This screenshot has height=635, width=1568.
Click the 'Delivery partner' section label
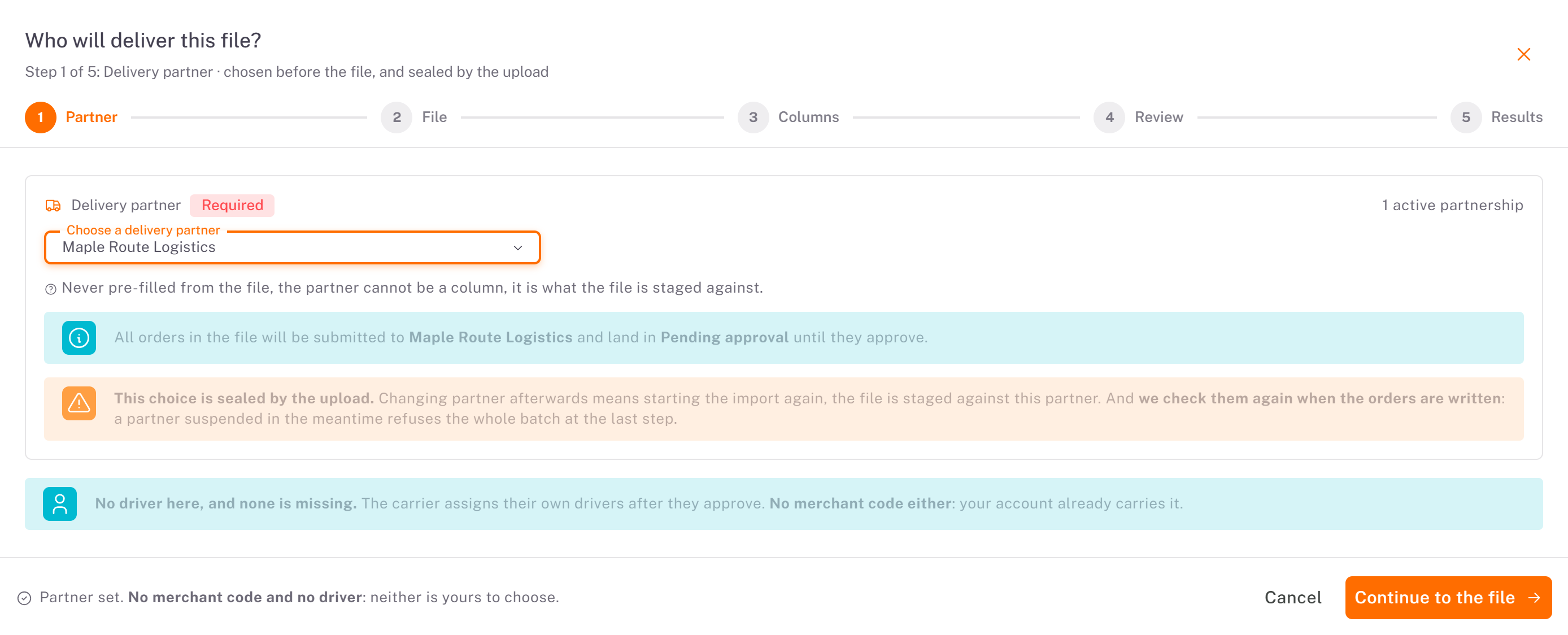point(126,206)
